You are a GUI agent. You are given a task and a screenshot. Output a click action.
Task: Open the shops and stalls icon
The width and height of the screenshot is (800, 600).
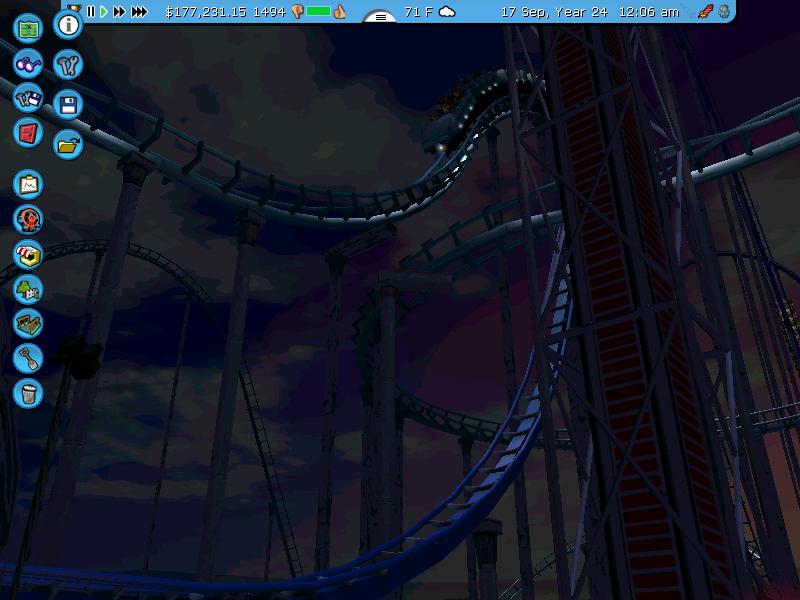(28, 254)
